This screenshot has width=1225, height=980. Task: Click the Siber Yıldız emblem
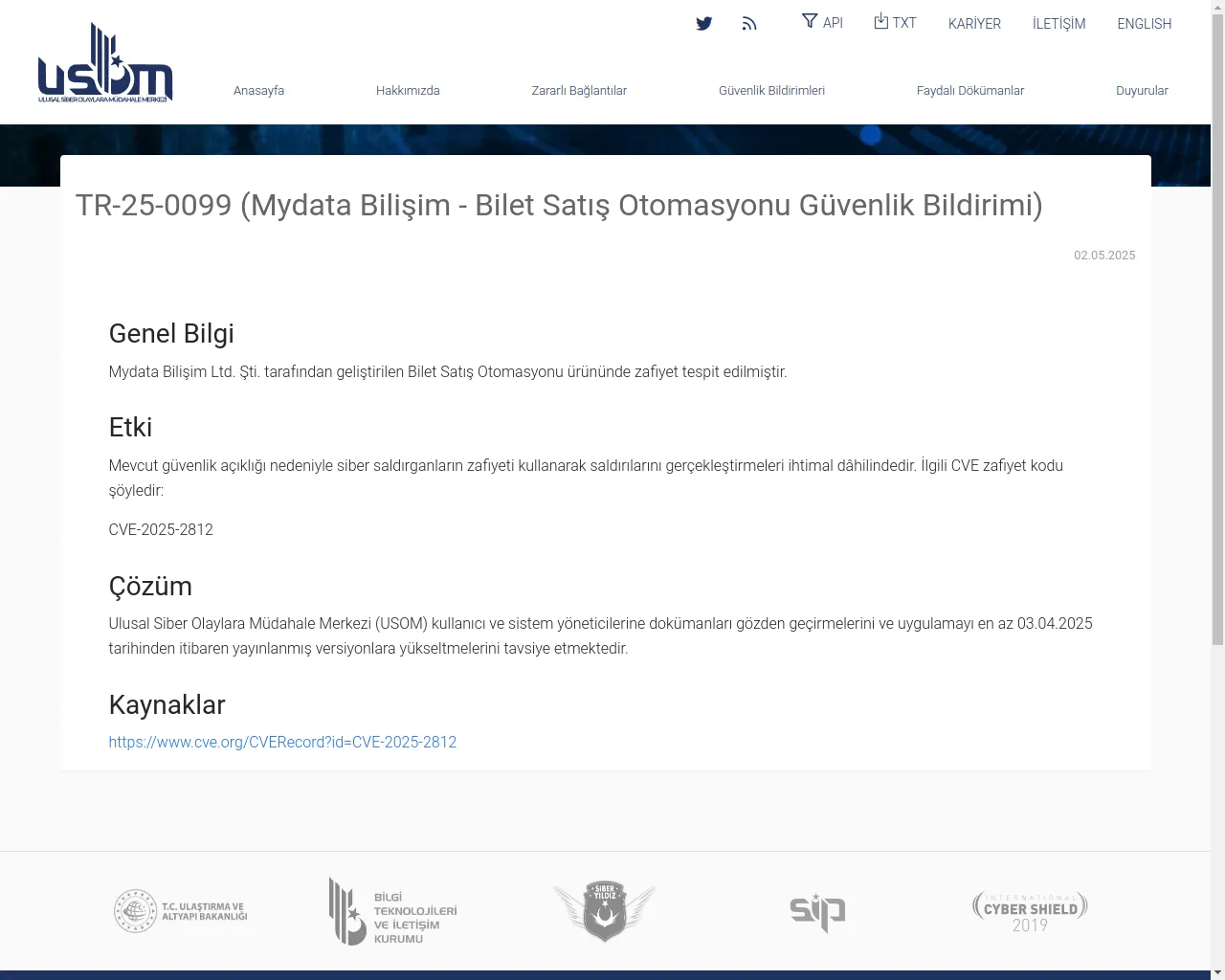coord(605,911)
